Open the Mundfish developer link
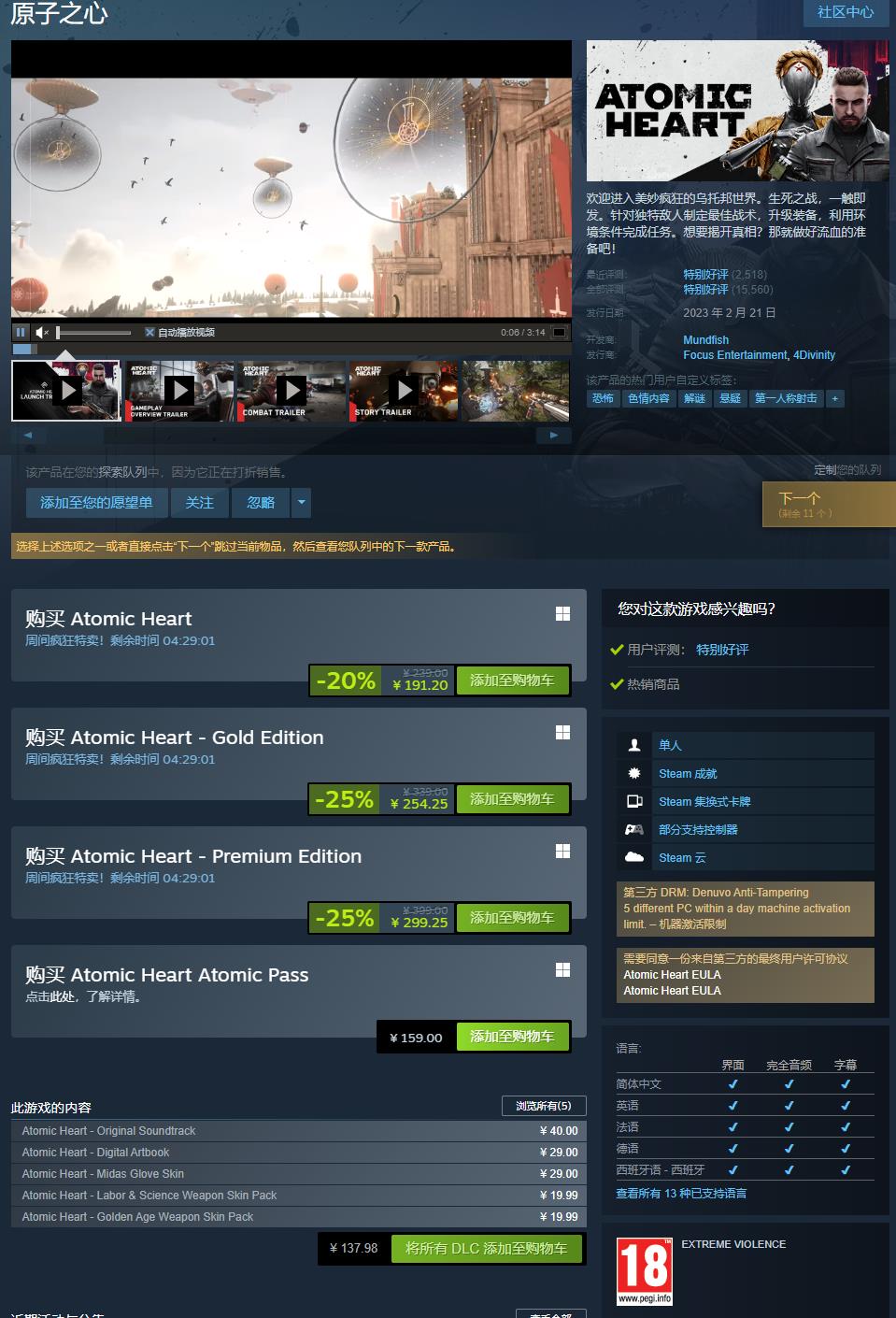The image size is (896, 1318). [705, 340]
